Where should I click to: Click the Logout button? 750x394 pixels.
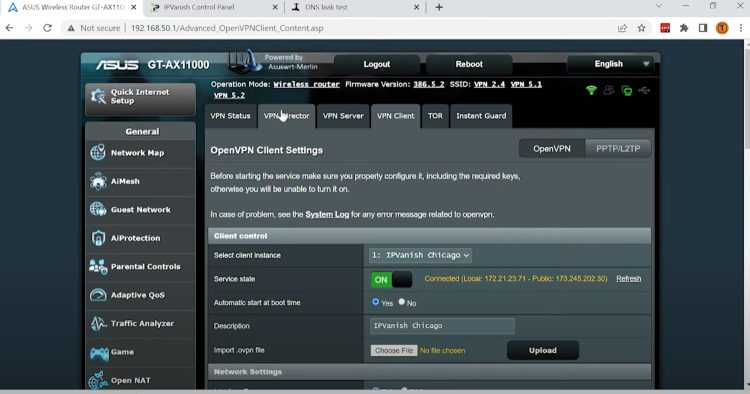click(376, 64)
